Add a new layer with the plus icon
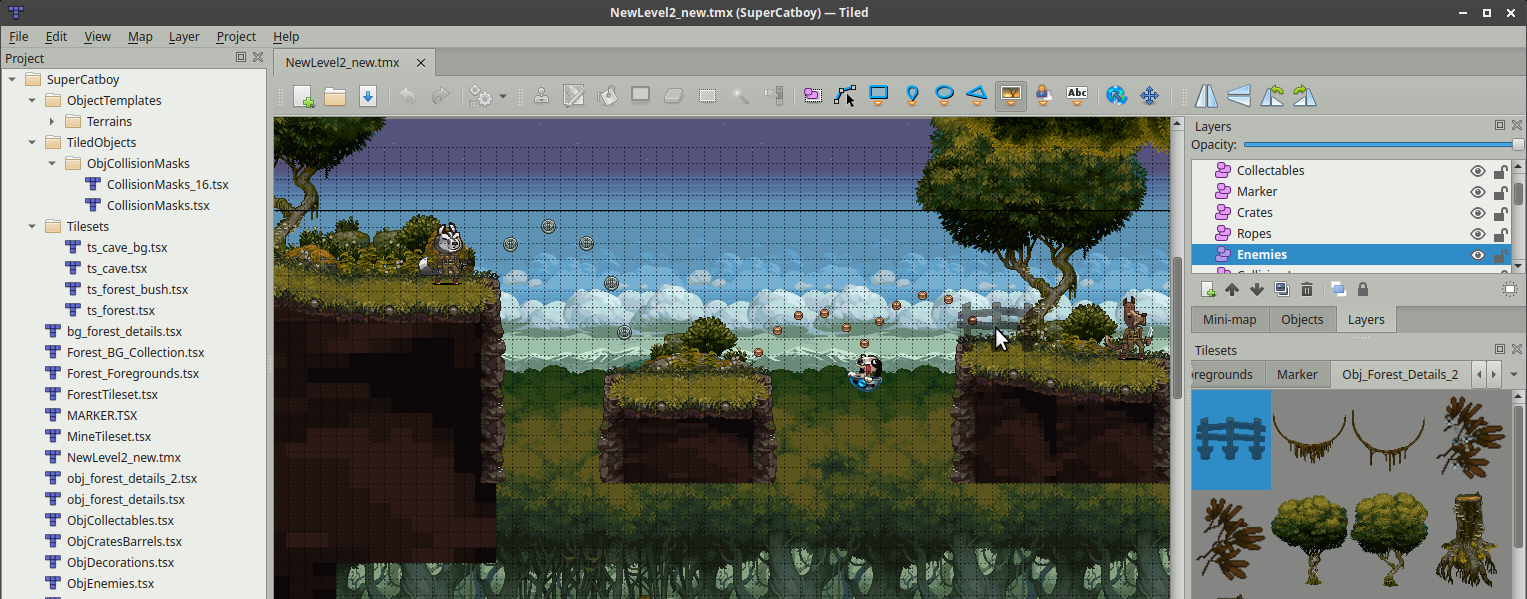This screenshot has width=1527, height=599. point(1206,289)
